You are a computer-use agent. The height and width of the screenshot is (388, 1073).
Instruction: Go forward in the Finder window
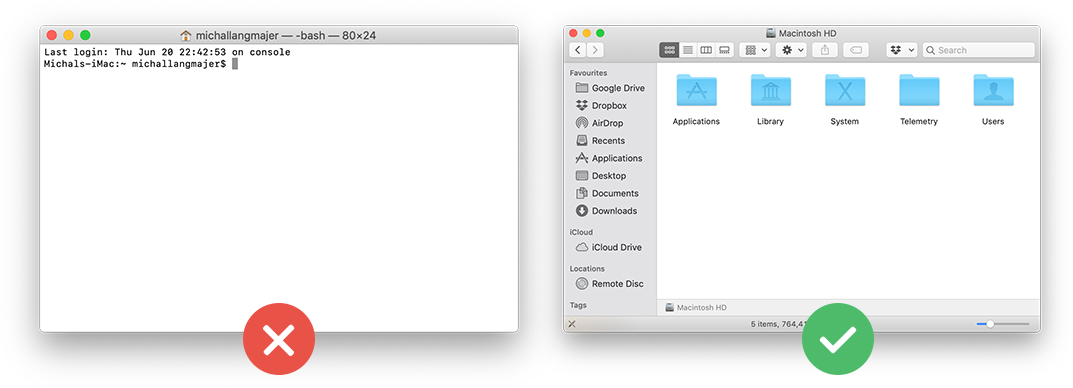[x=595, y=50]
